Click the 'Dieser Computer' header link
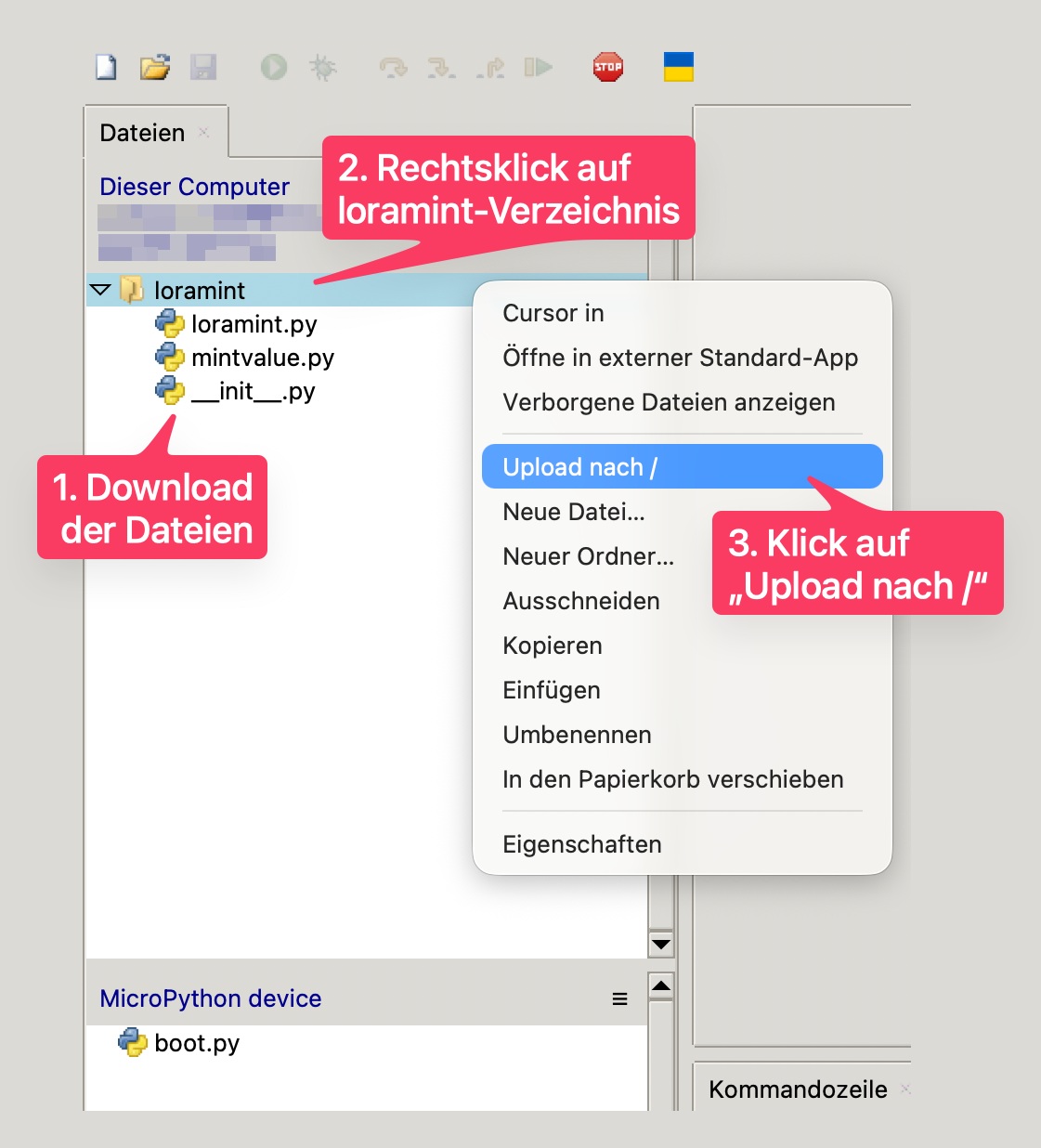 194,187
